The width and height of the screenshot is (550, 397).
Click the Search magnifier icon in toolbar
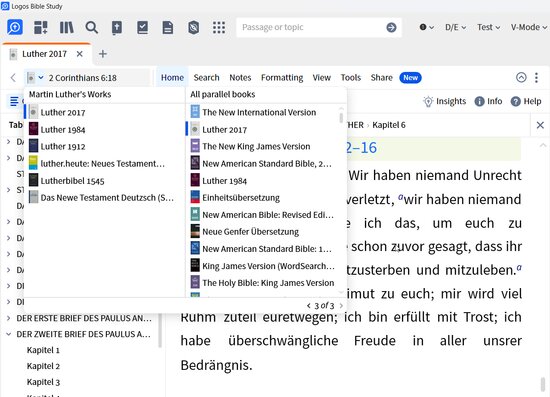pos(92,27)
